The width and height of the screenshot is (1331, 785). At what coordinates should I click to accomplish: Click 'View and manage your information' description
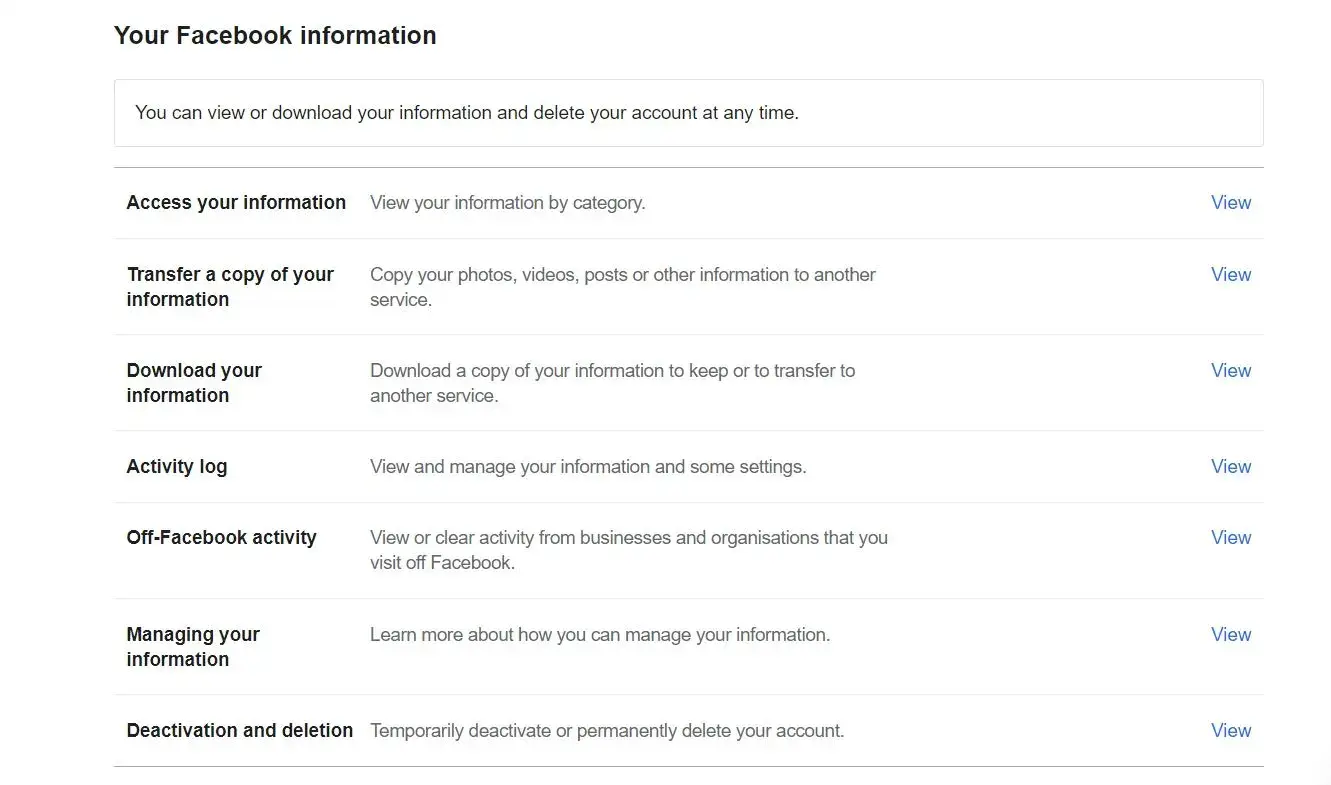pos(588,466)
